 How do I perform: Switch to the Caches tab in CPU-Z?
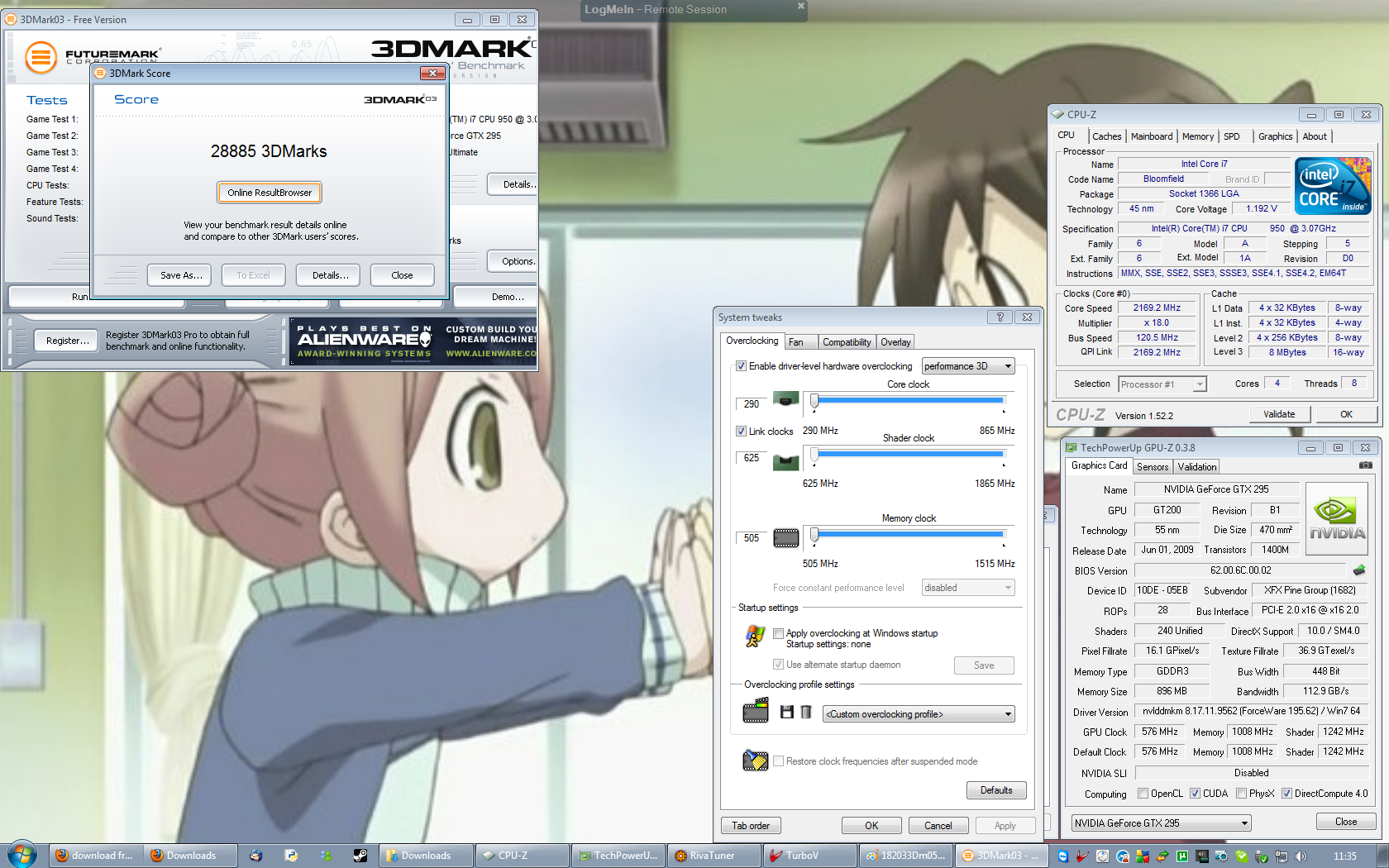[x=1106, y=136]
